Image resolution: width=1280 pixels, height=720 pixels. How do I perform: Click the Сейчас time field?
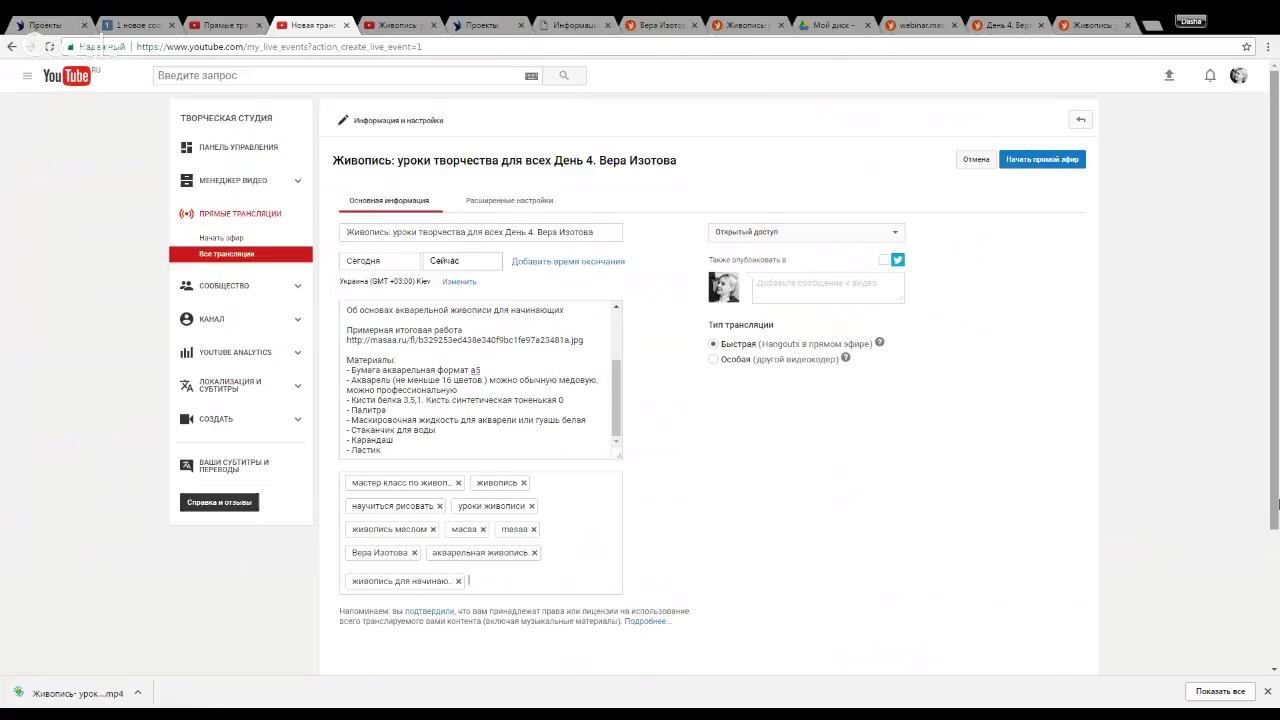pos(463,261)
